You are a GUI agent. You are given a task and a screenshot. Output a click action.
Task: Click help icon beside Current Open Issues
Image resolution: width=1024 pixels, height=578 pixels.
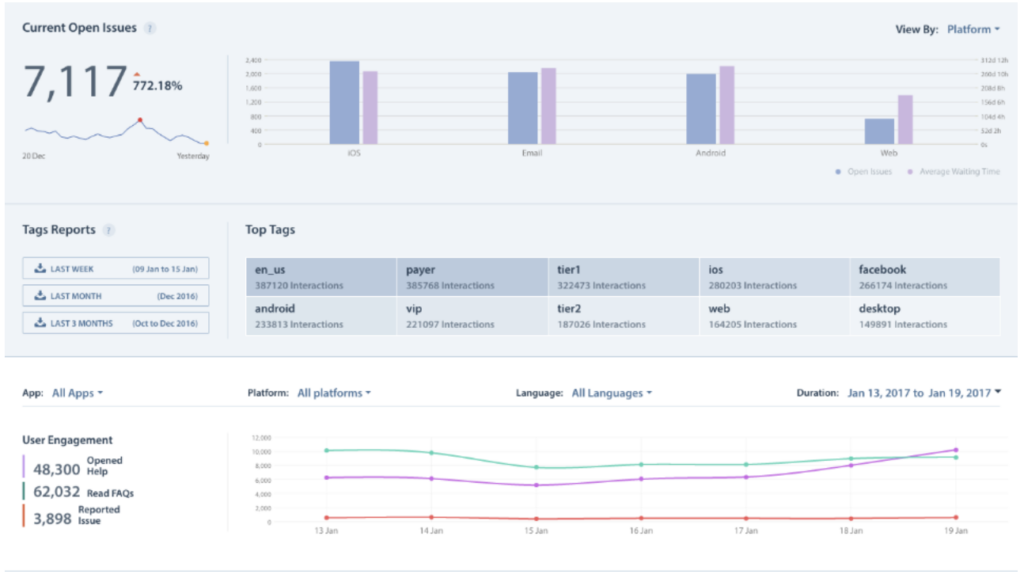pyautogui.click(x=150, y=29)
